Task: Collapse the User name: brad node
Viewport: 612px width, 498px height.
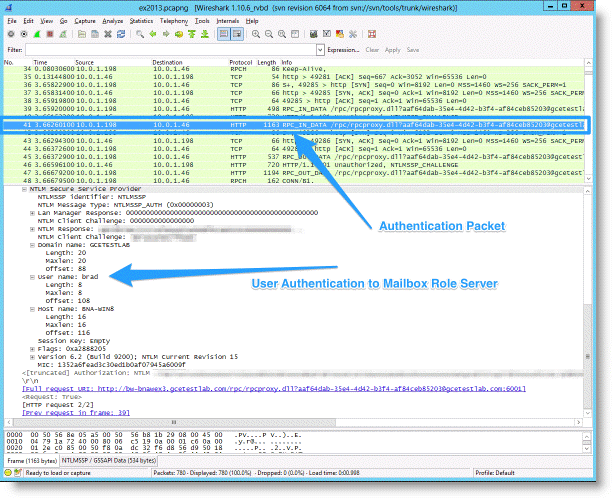Action: 32,277
